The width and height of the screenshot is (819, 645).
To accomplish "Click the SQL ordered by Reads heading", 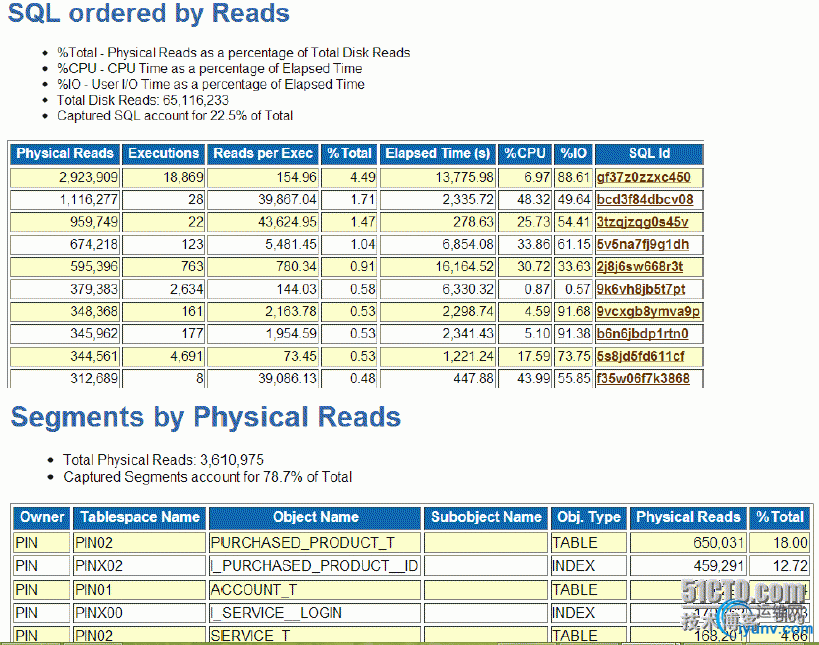I will [x=149, y=13].
